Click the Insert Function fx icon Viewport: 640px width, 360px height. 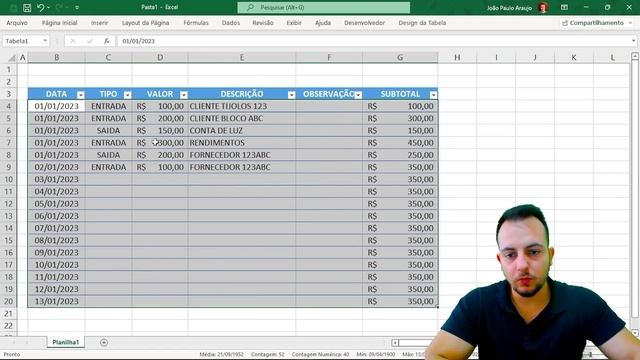click(x=107, y=41)
